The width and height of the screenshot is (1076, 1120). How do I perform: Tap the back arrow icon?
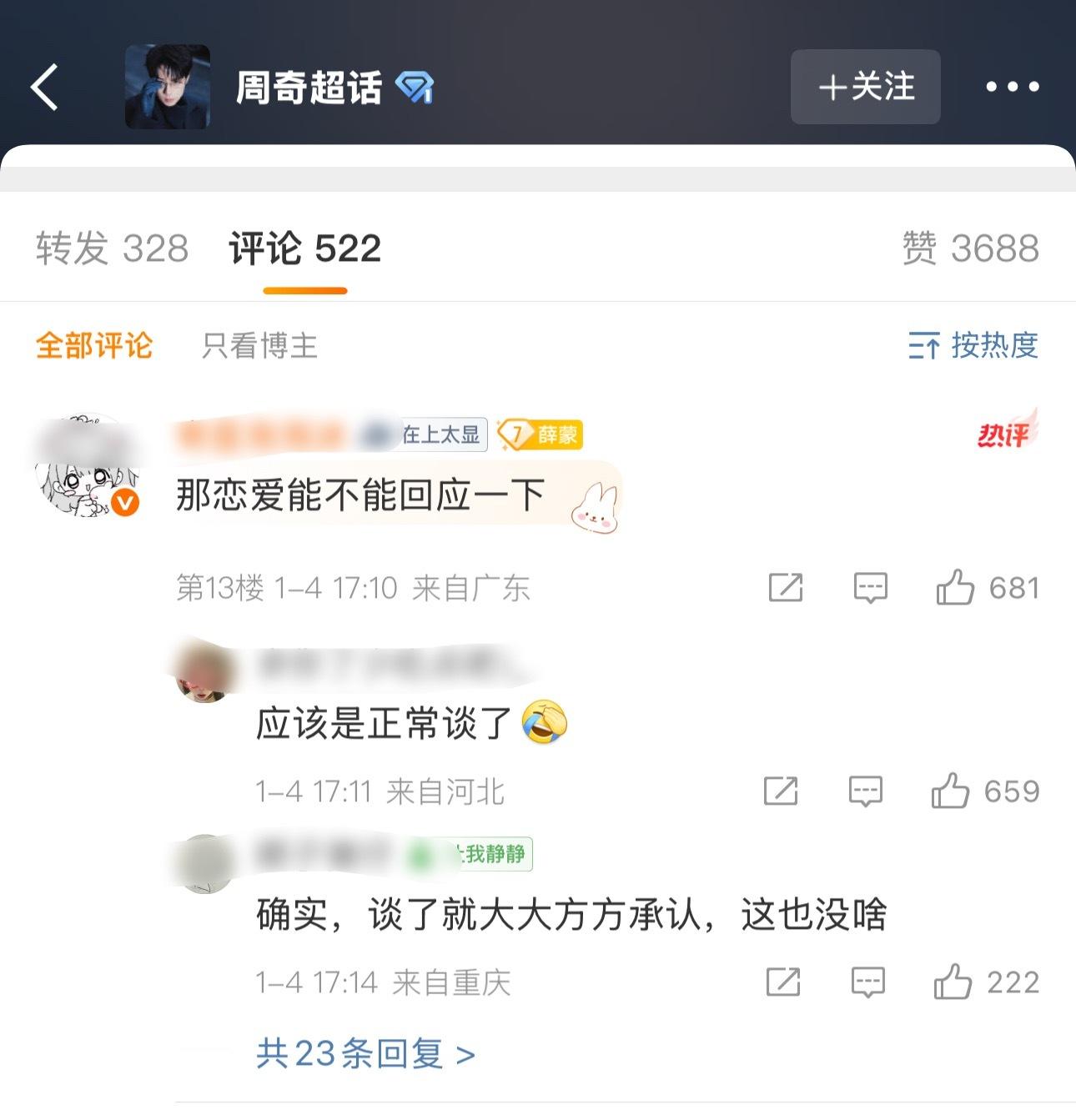click(45, 87)
